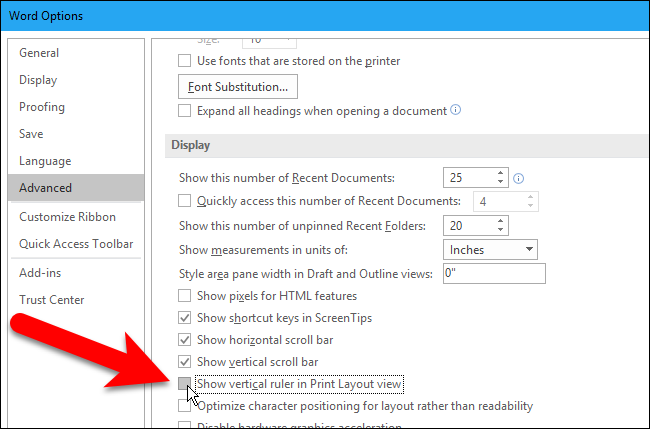Open the Advanced options category
Viewport: 650px width, 429px height.
click(45, 188)
